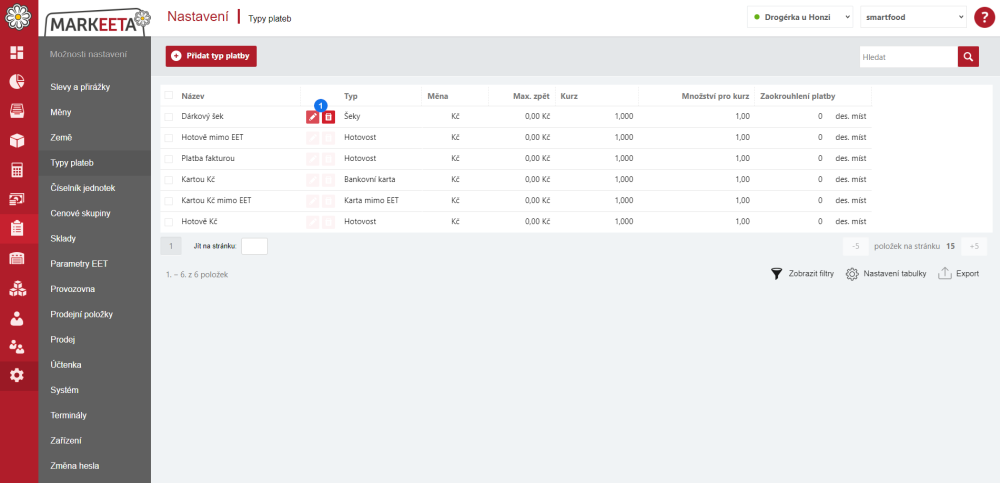
Task: Edit Dárkový šek with the pencil icon
Action: (312, 117)
